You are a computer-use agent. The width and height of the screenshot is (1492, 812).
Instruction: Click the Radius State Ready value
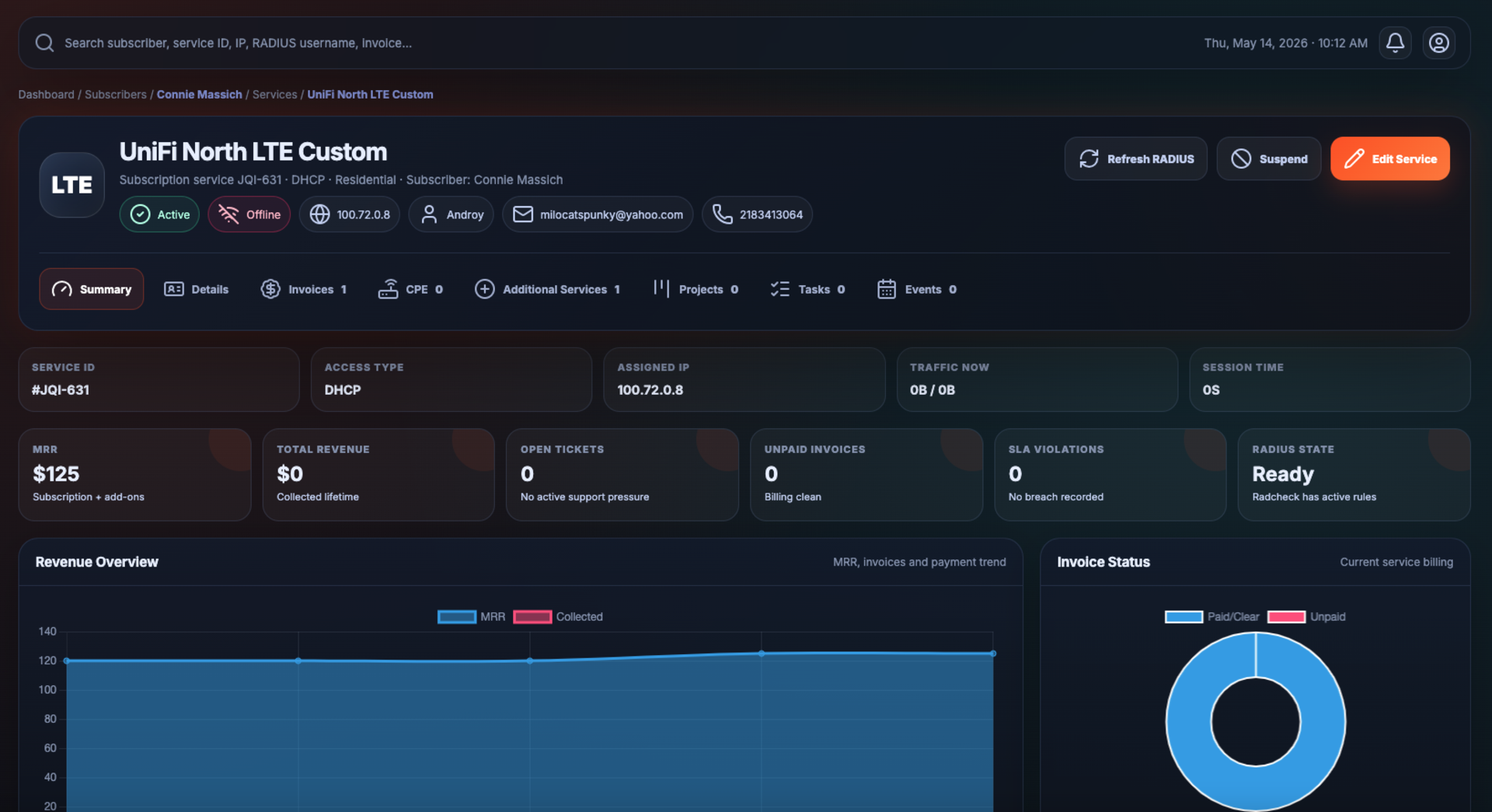pos(1283,474)
